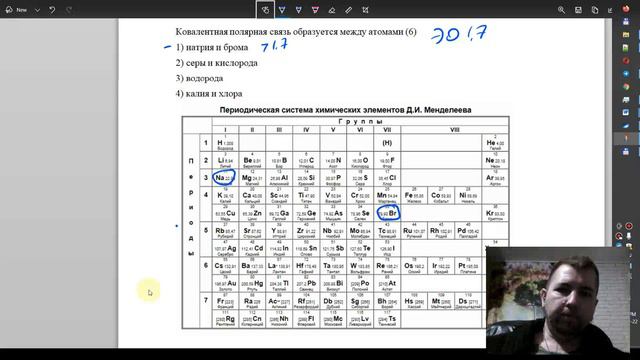Save the snip with the save icon
Viewport: 640px width, 360px height.
click(578, 10)
